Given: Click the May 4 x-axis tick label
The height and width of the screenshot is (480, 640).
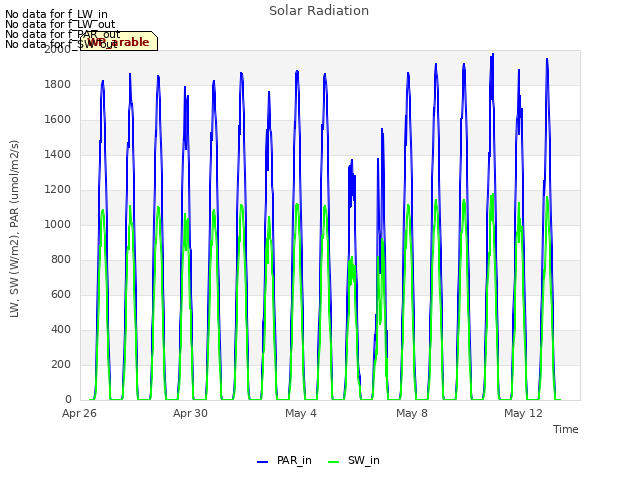Looking at the screenshot, I should pos(301,413).
